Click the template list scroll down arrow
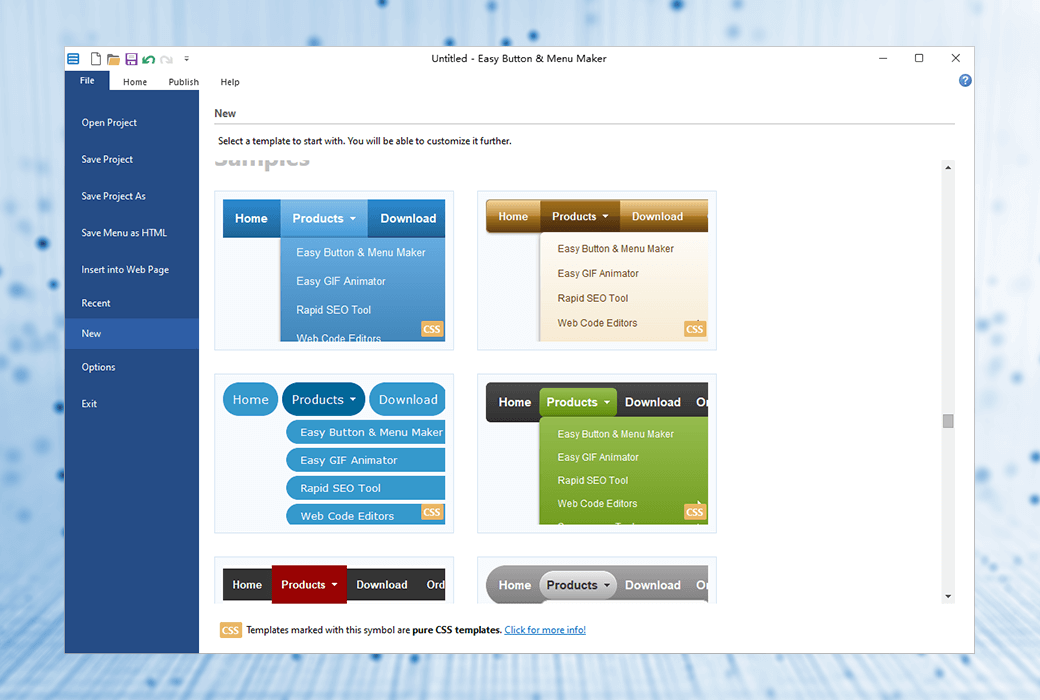The width and height of the screenshot is (1040, 700). pos(948,596)
